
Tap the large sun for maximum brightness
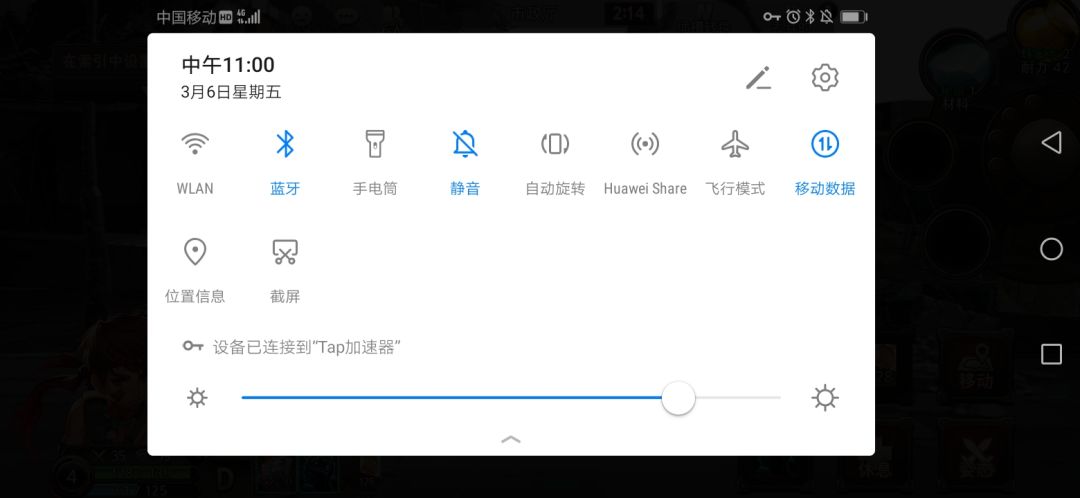point(824,398)
